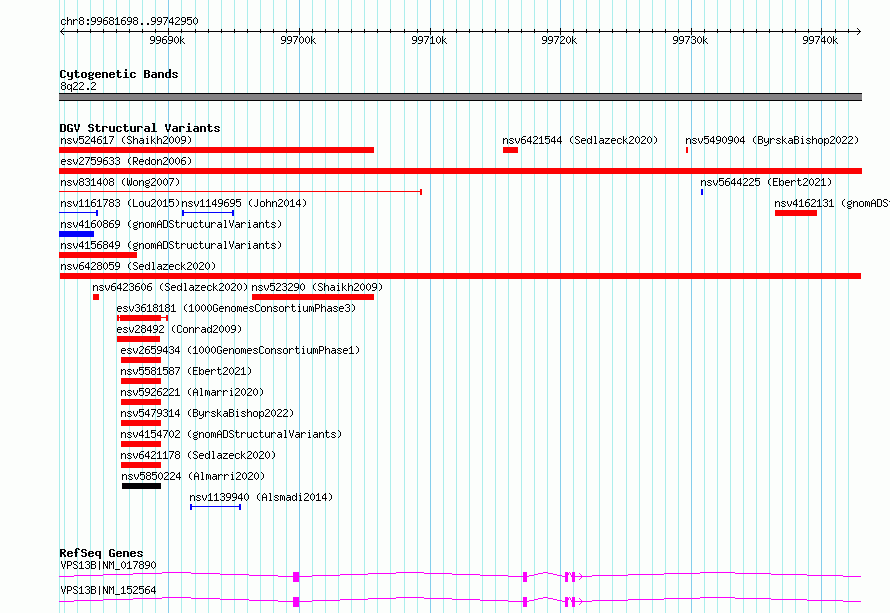The image size is (890, 613).
Task: Click the VPS13B|NM_152564 transcript label
Action: (108, 590)
